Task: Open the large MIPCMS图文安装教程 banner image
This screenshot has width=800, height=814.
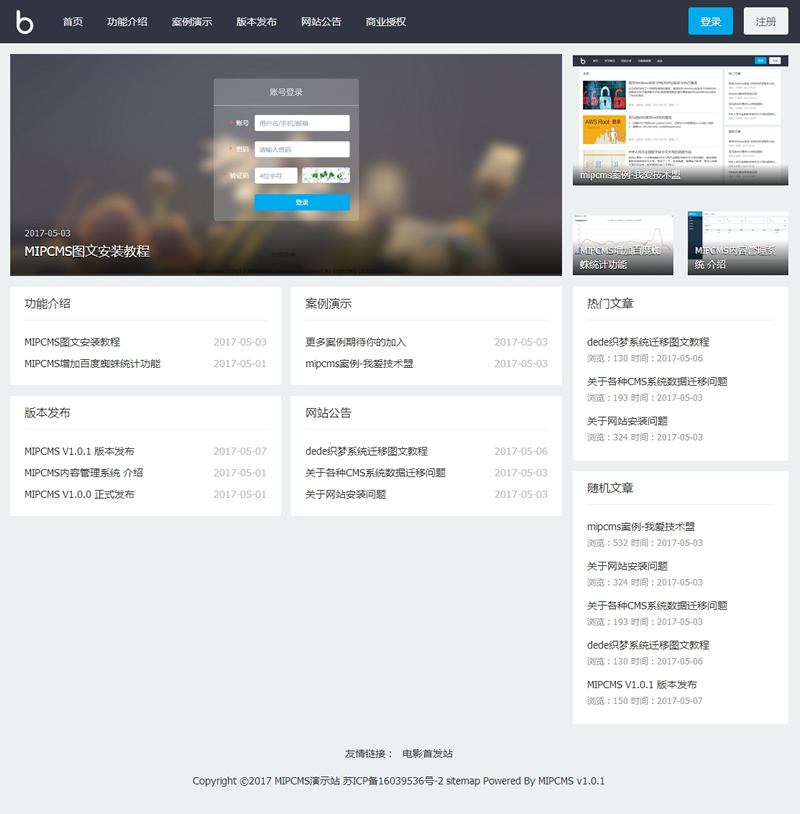Action: tap(286, 165)
